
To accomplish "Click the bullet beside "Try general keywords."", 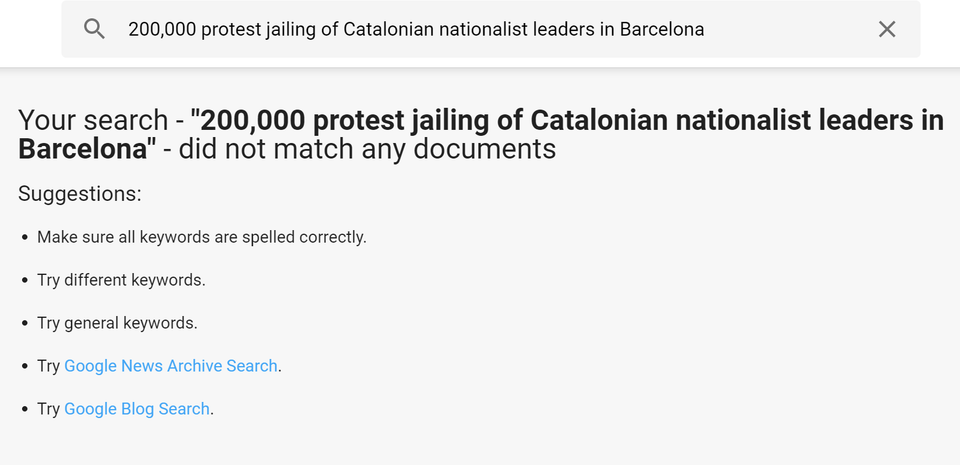I will [x=25, y=324].
